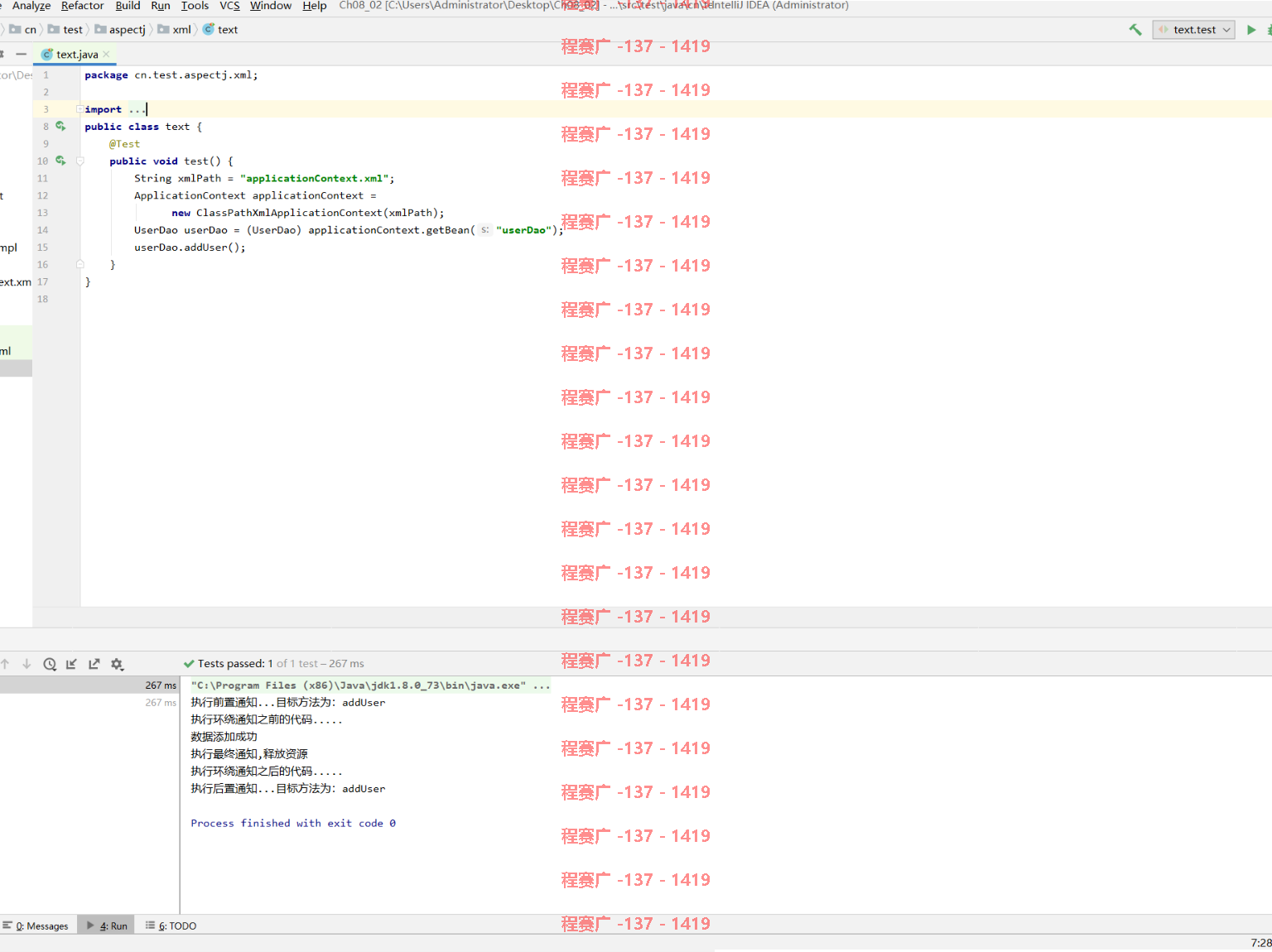Click the package declaration line

point(171,75)
